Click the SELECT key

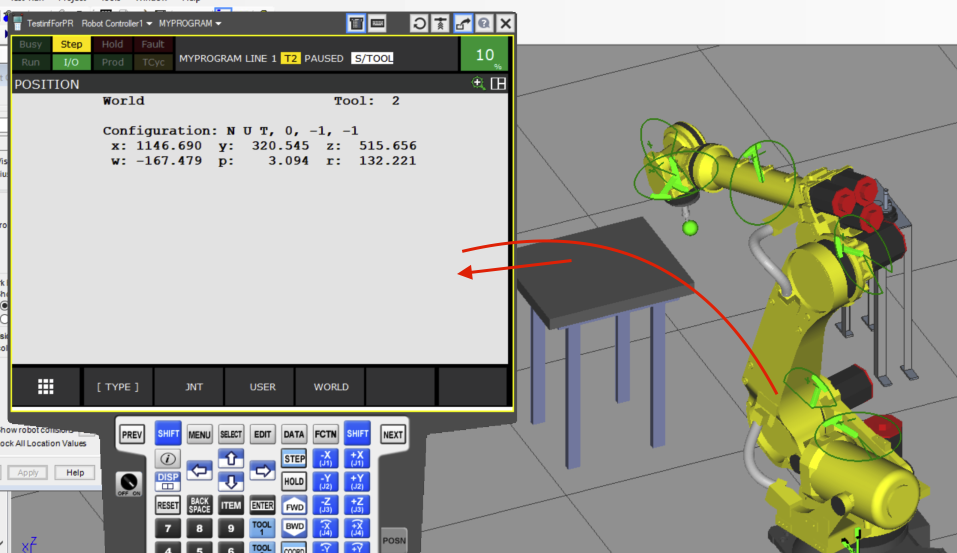[231, 435]
